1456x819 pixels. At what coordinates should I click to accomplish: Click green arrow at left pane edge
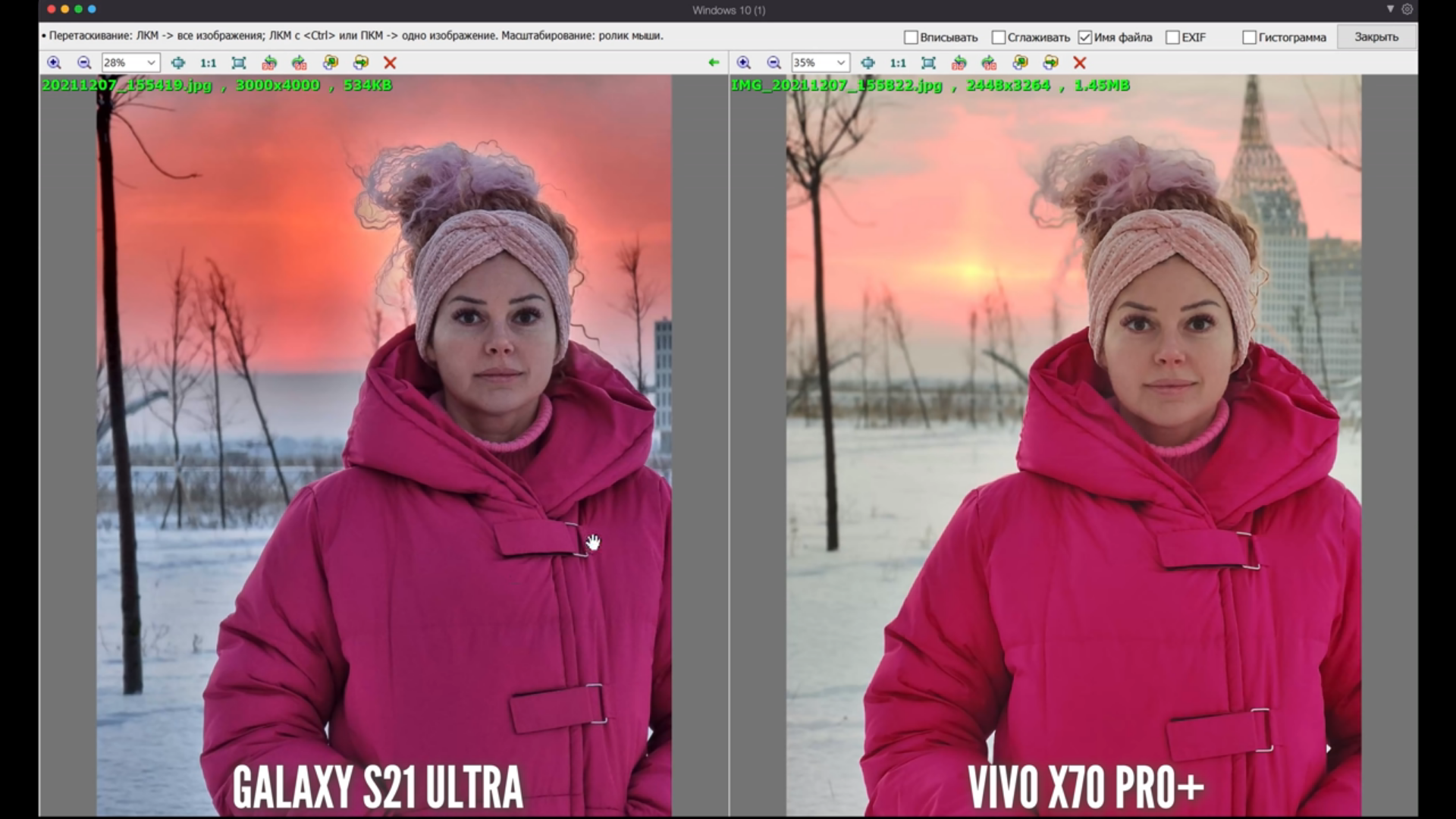(x=713, y=63)
